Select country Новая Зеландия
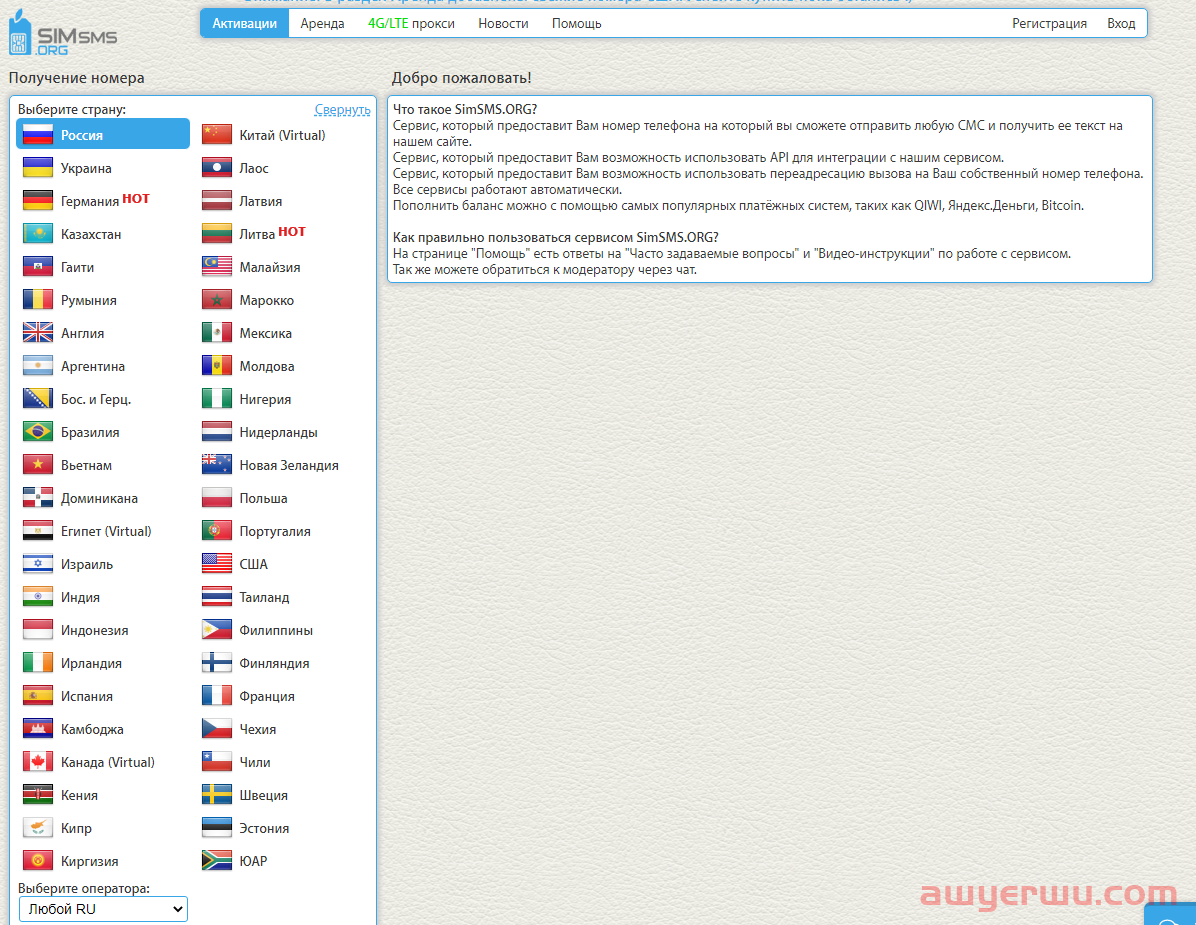The width and height of the screenshot is (1196, 925). 289,465
